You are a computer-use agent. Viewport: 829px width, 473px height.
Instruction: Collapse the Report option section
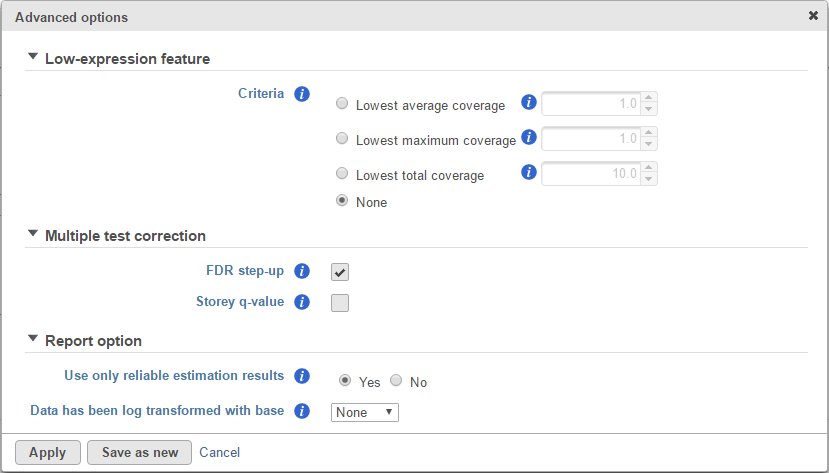33,338
